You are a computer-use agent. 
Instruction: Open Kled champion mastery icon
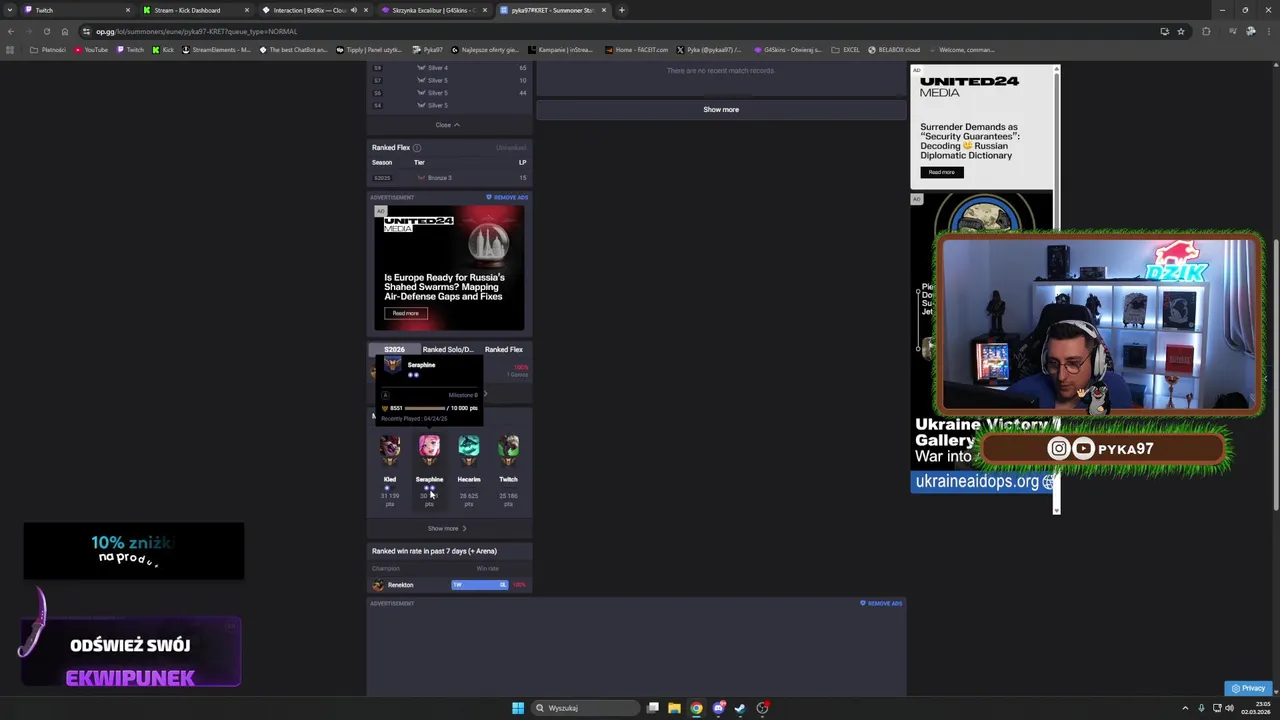point(390,448)
